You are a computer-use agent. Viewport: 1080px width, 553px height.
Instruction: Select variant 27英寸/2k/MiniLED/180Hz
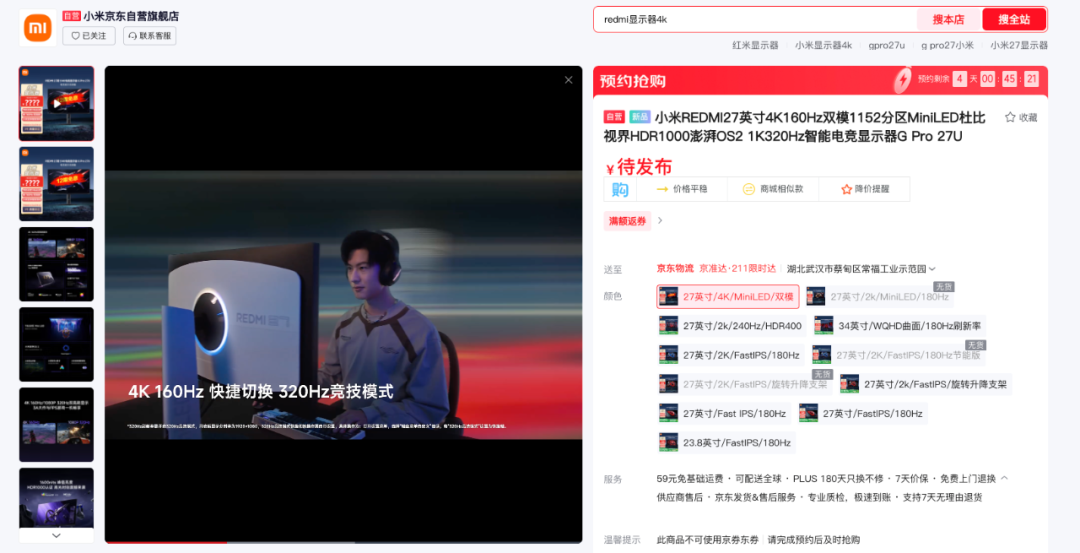(880, 297)
